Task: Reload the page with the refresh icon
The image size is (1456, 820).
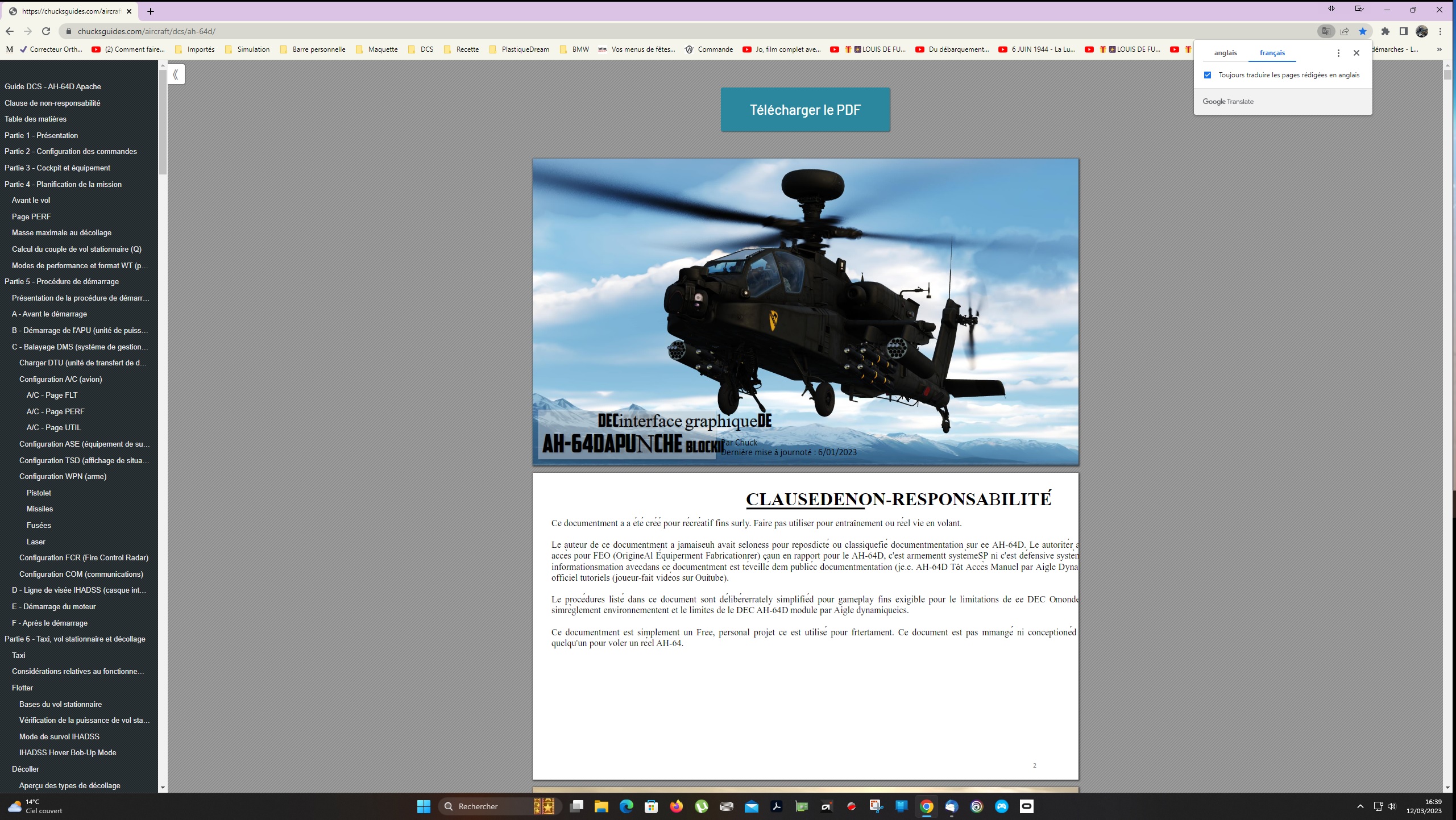Action: pos(47,31)
